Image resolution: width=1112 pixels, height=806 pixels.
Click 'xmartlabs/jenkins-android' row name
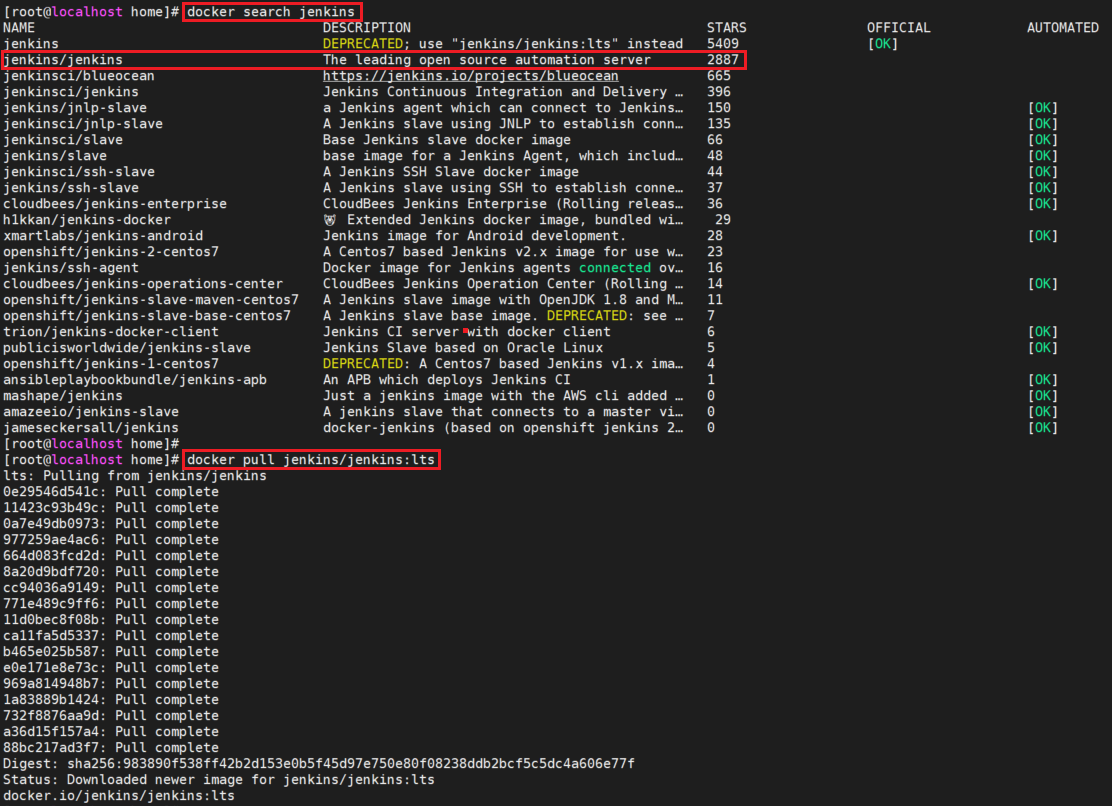tap(103, 235)
